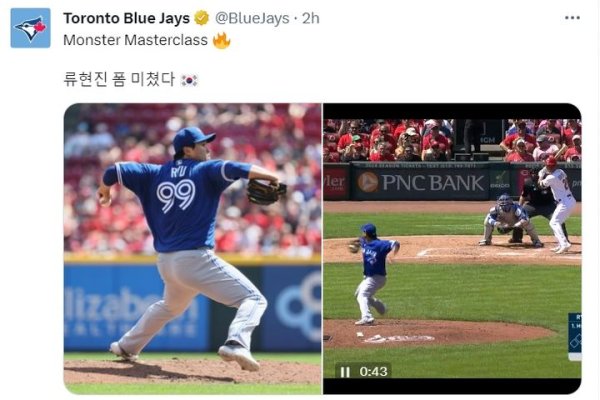This screenshot has height=400, width=600.
Task: Open the Toronto Blue Jays display name
Action: pos(126,18)
